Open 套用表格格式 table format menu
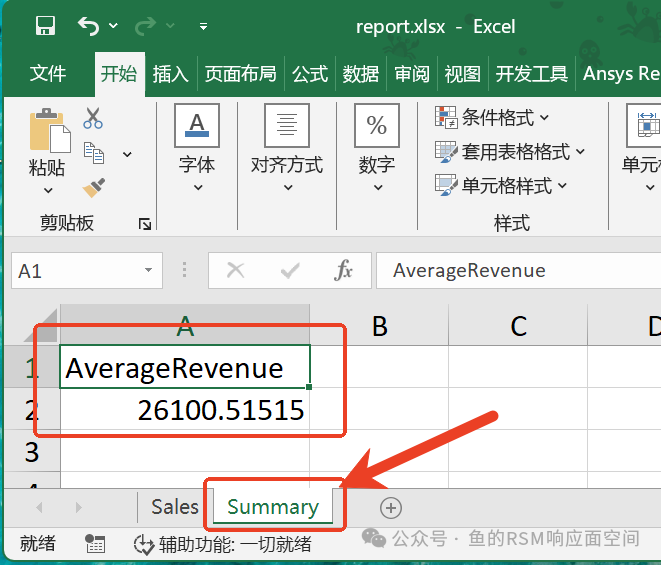 pyautogui.click(x=510, y=152)
